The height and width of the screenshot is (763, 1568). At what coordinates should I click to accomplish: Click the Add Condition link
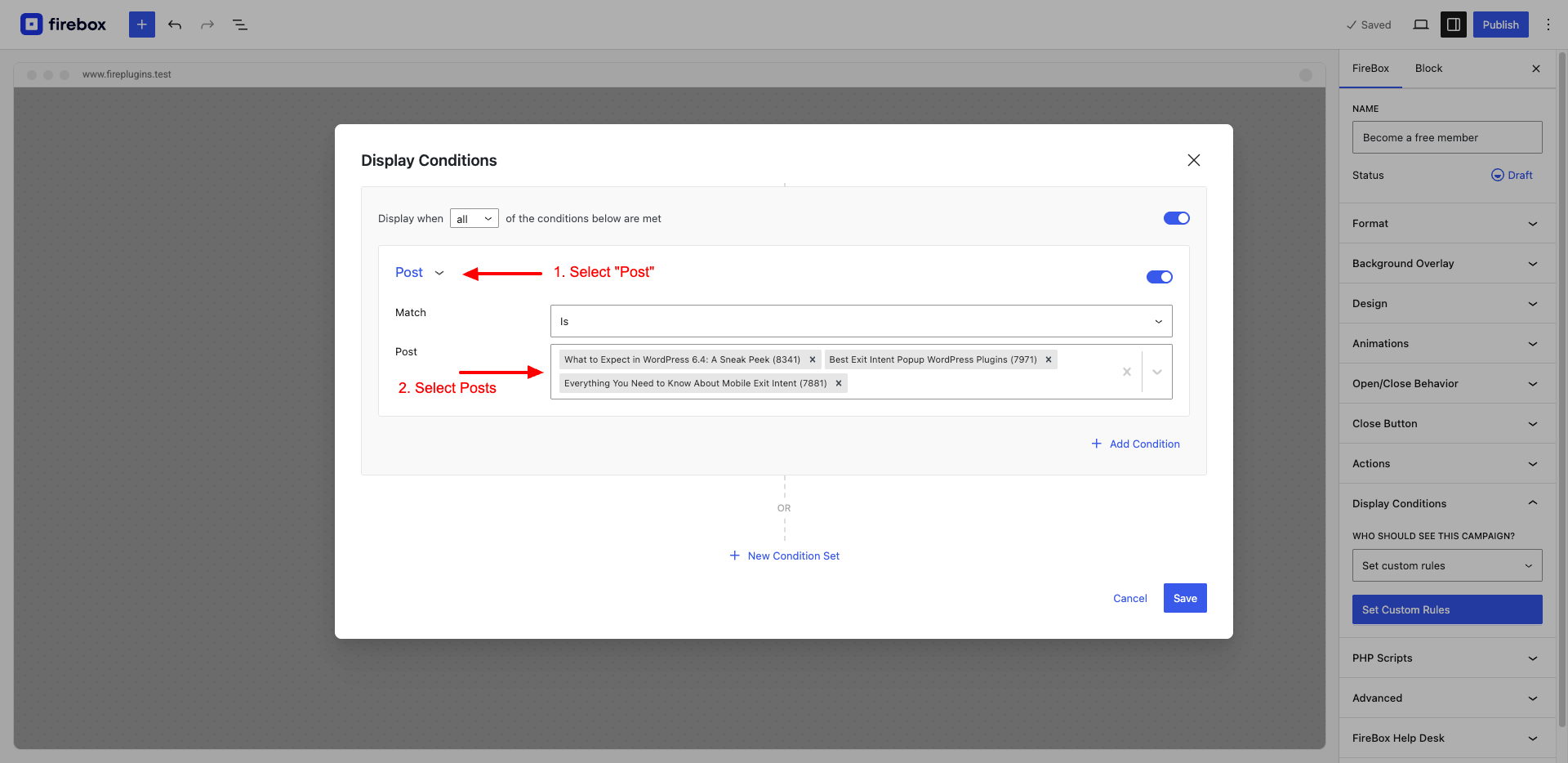1136,444
